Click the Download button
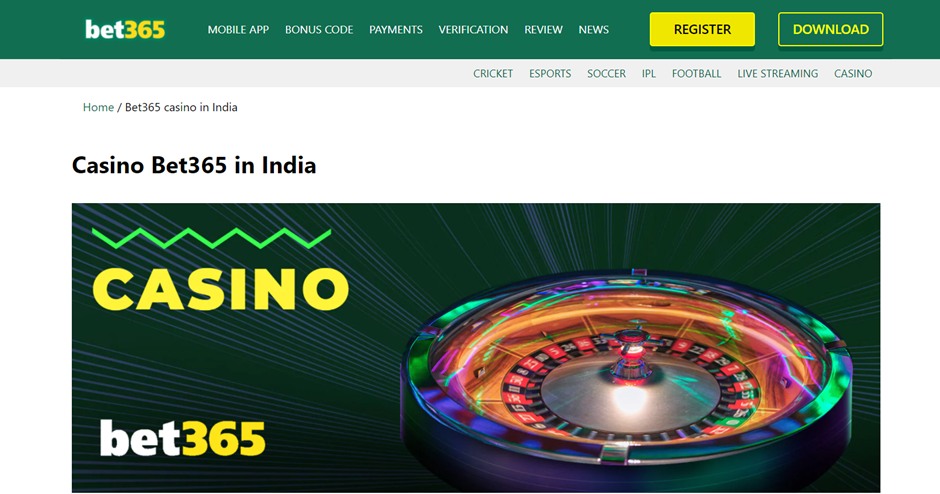 830,29
